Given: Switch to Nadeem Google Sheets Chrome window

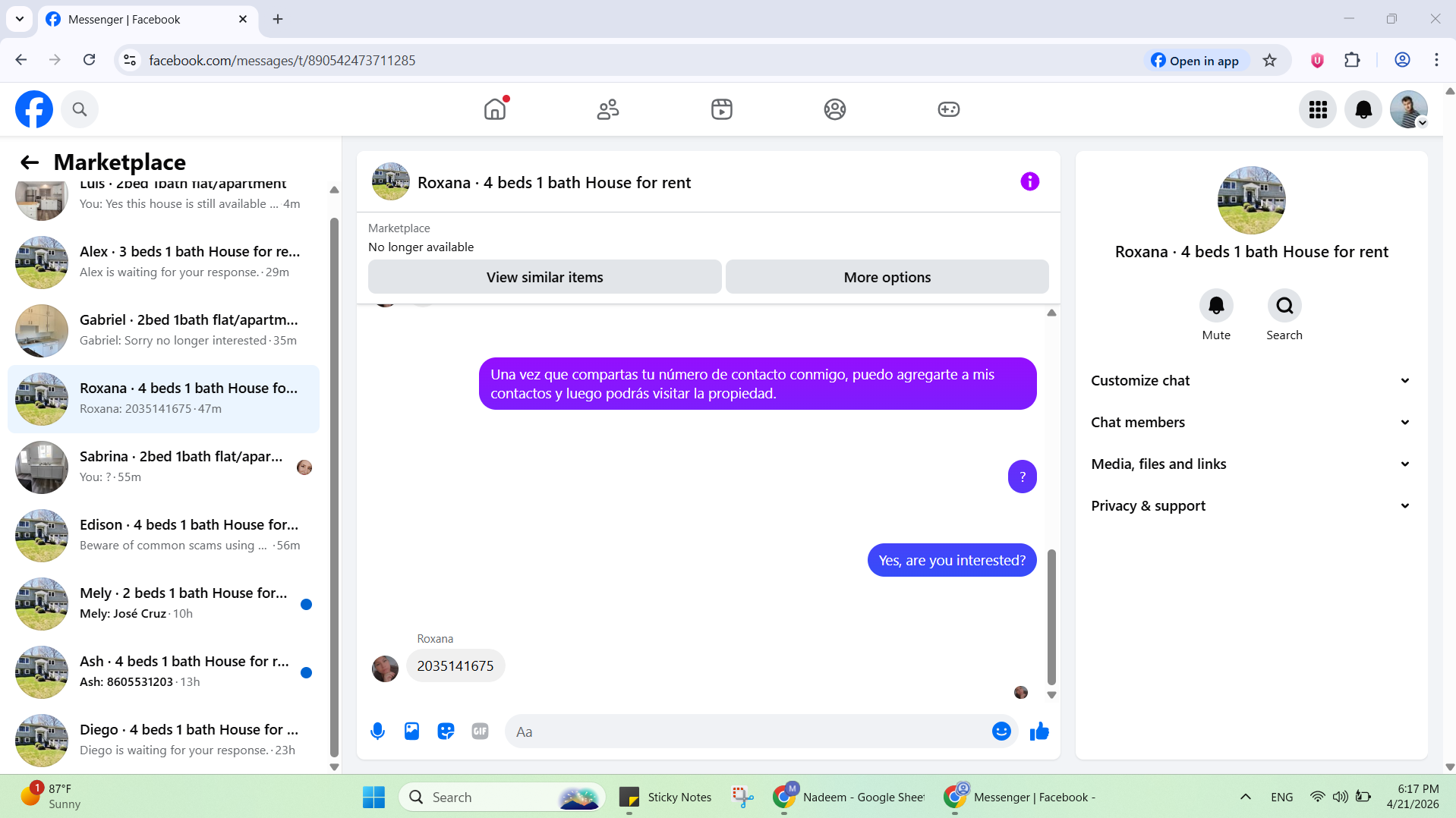Looking at the screenshot, I should coord(849,797).
